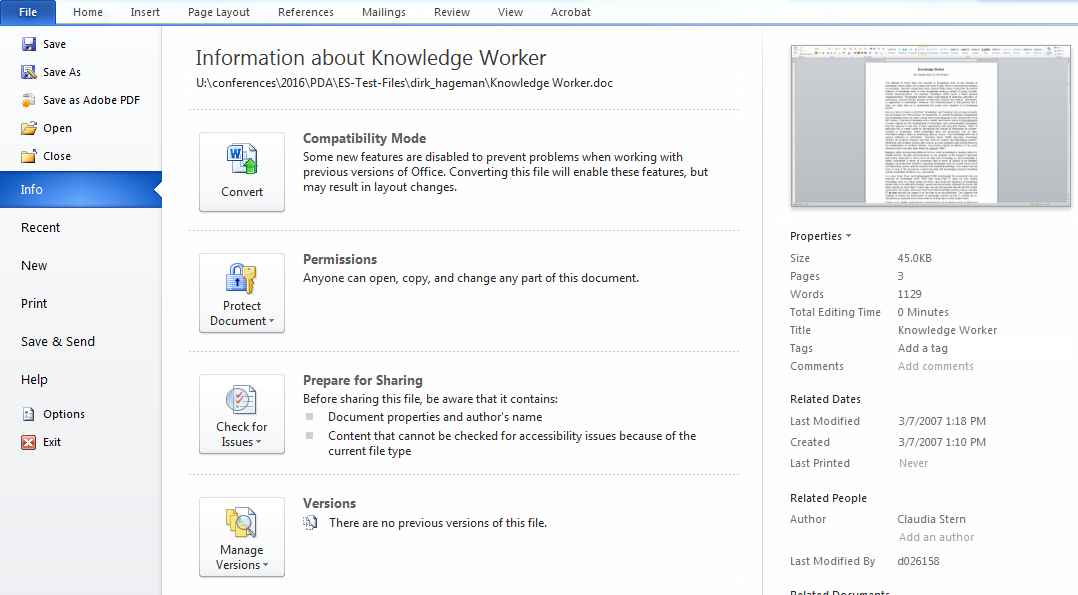Click the Compatibility Mode heading

coord(364,138)
